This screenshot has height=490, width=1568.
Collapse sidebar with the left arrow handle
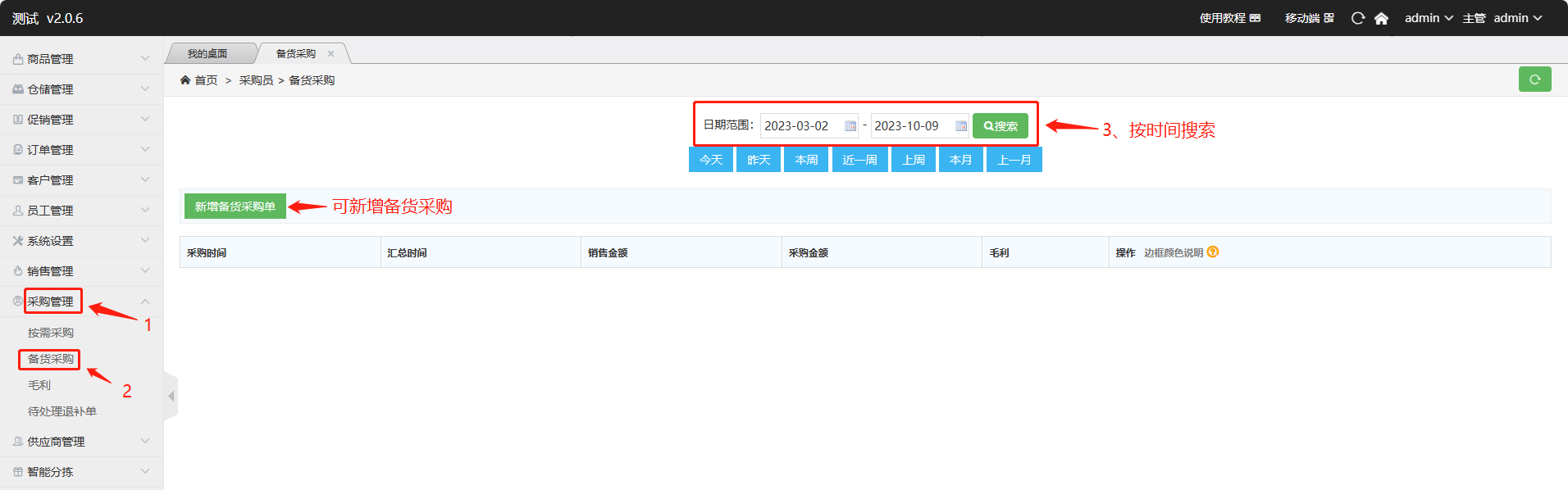point(171,397)
